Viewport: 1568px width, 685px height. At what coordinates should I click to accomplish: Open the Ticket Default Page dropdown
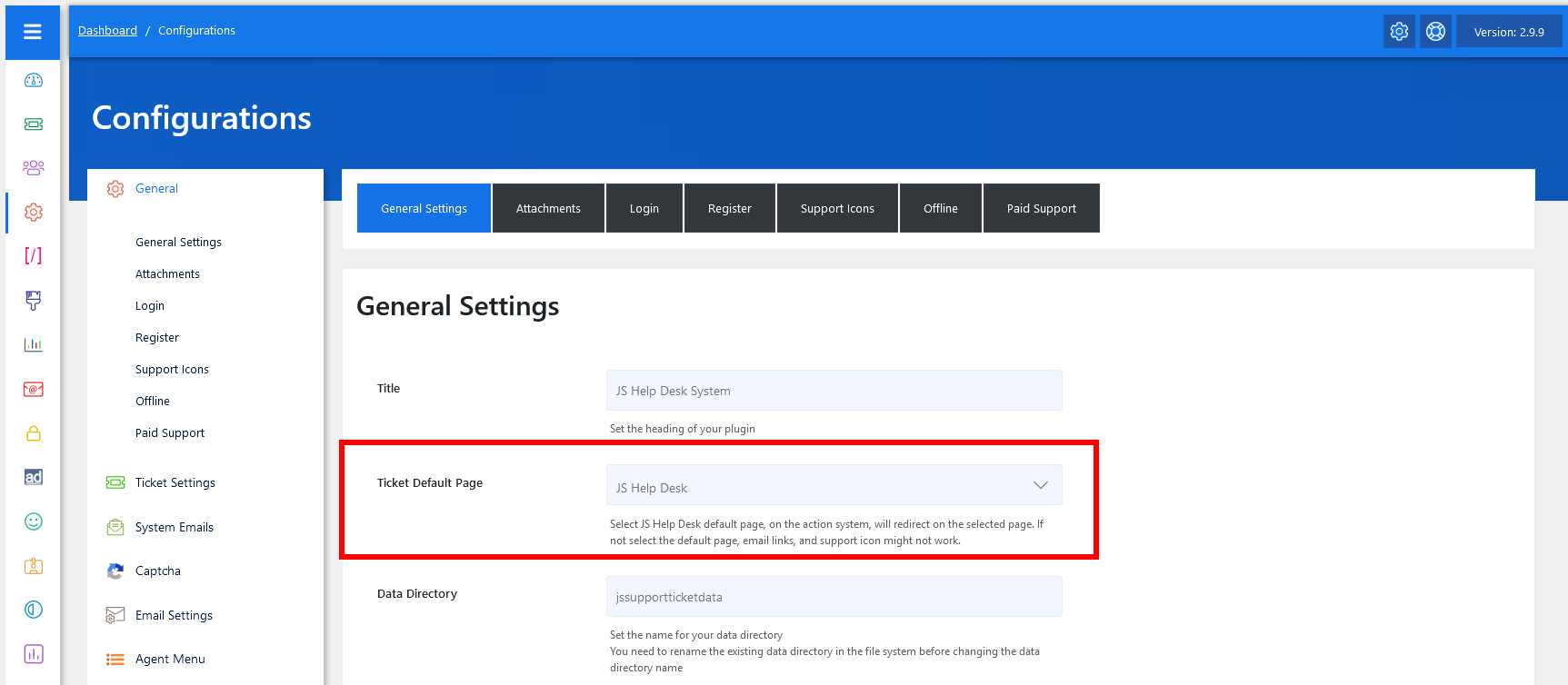tap(834, 485)
